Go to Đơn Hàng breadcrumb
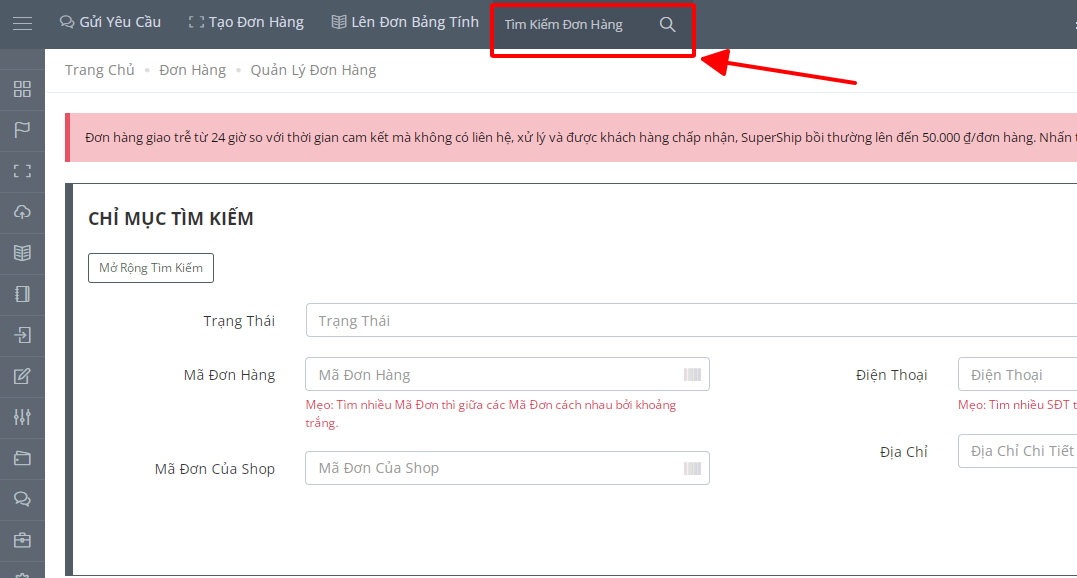Image resolution: width=1077 pixels, height=578 pixels. (x=192, y=70)
